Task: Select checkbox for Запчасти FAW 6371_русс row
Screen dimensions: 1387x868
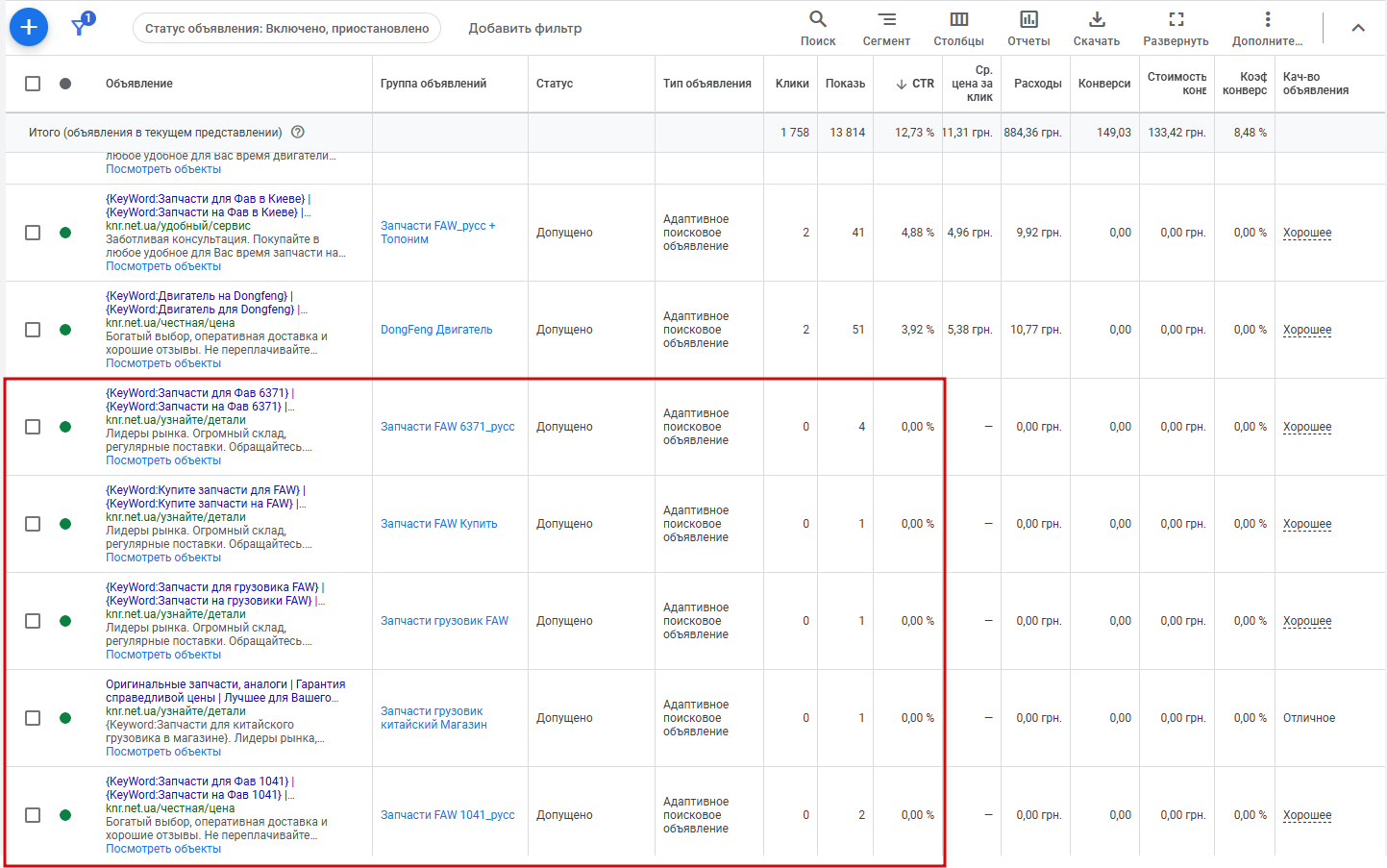Action: pyautogui.click(x=33, y=427)
